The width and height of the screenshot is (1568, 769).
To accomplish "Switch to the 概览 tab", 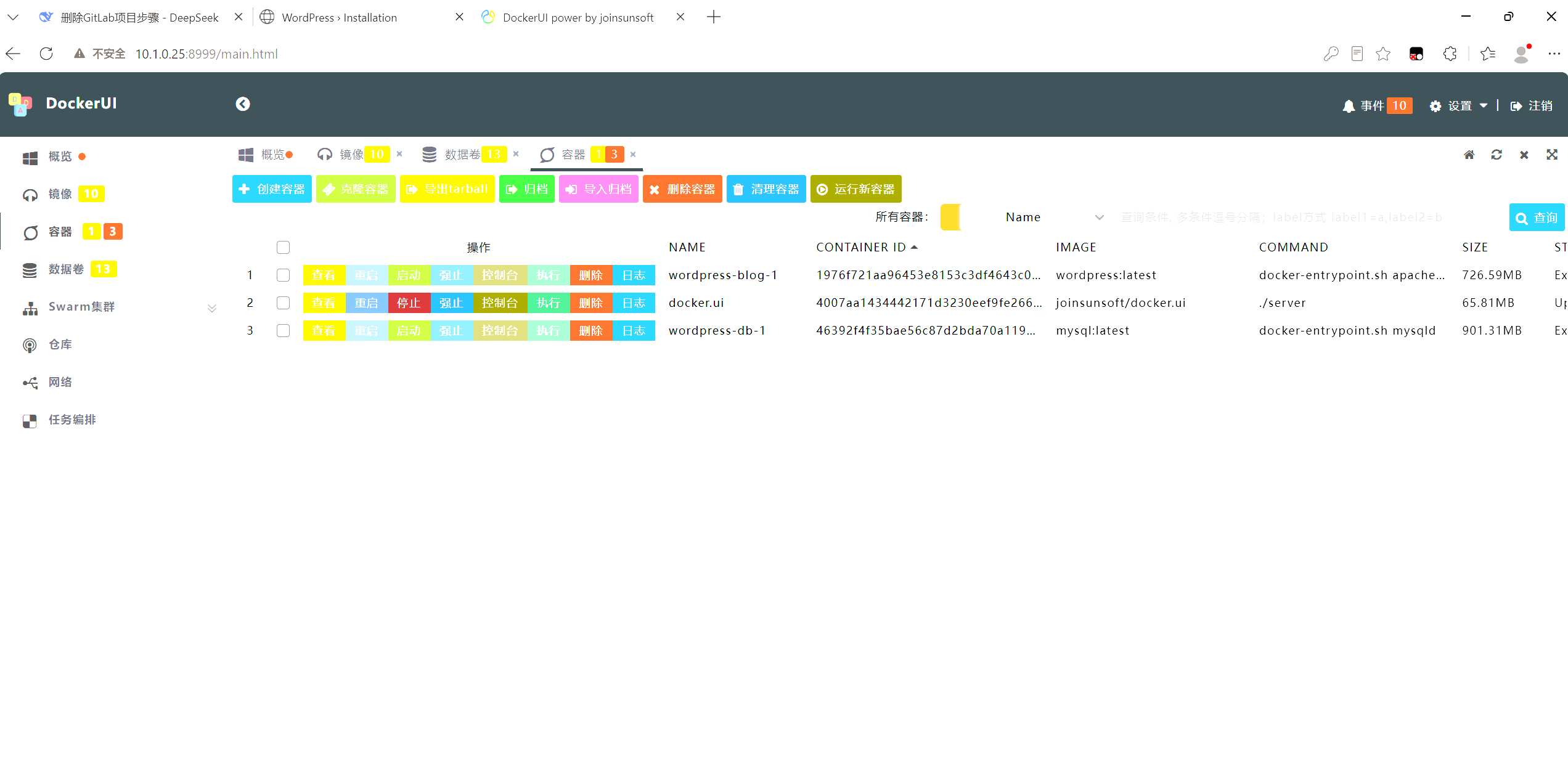I will tap(265, 155).
